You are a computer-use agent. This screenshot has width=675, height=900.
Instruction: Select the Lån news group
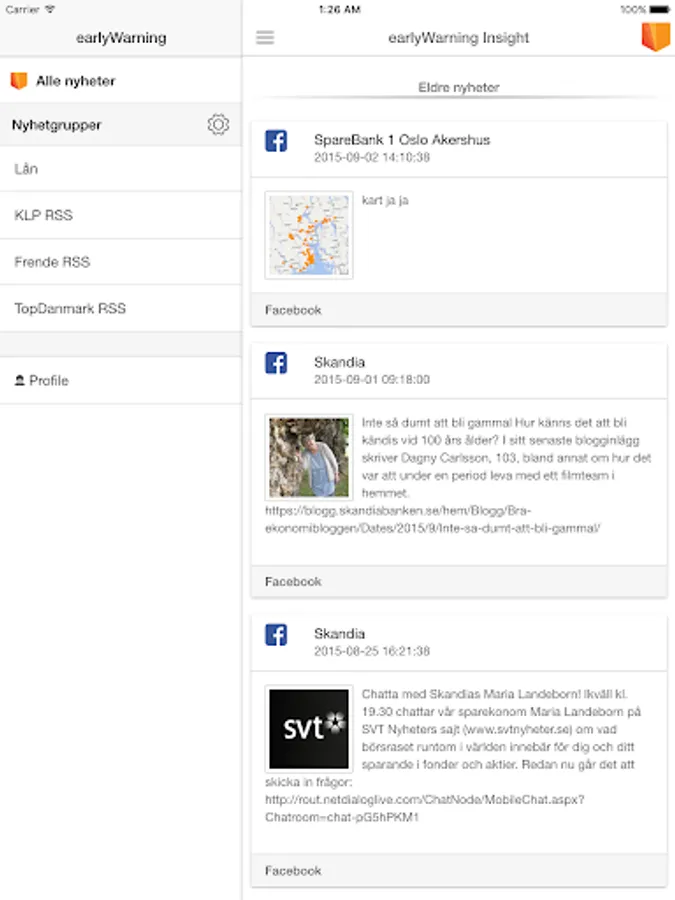click(27, 169)
